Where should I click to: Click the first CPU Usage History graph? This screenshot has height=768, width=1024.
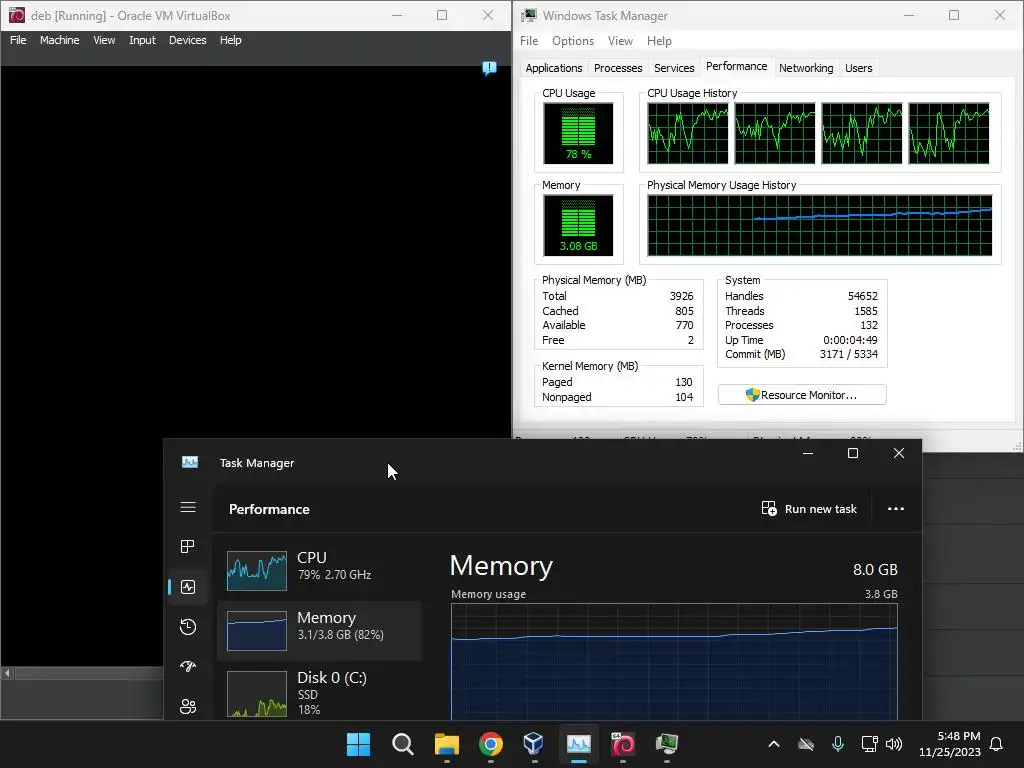tap(687, 133)
